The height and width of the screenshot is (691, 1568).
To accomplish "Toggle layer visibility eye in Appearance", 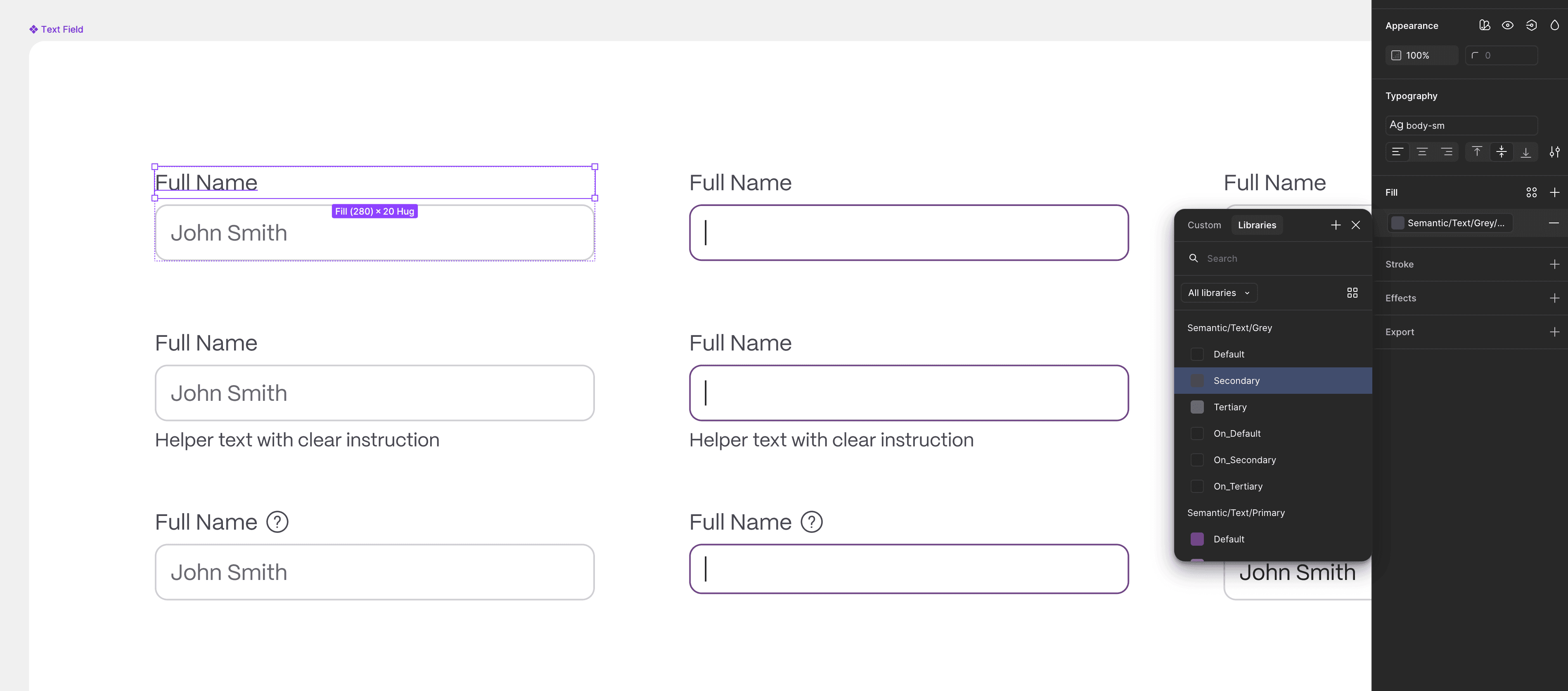I will coord(1507,25).
